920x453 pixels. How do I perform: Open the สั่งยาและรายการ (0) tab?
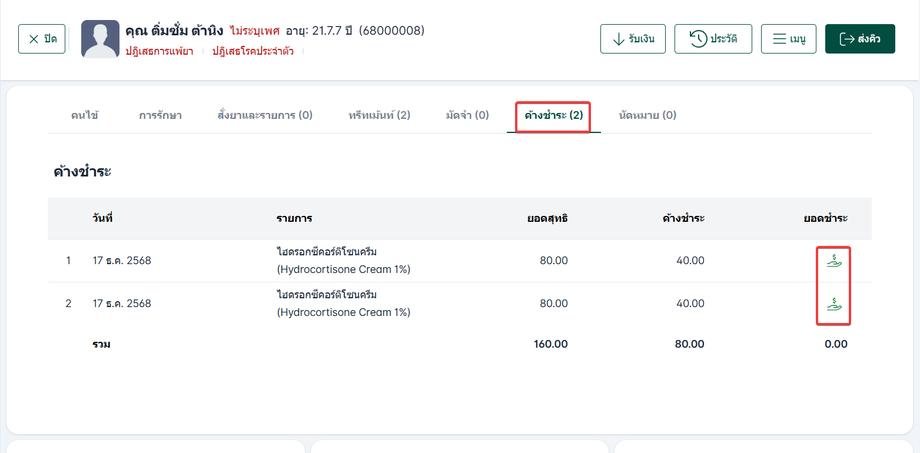265,115
